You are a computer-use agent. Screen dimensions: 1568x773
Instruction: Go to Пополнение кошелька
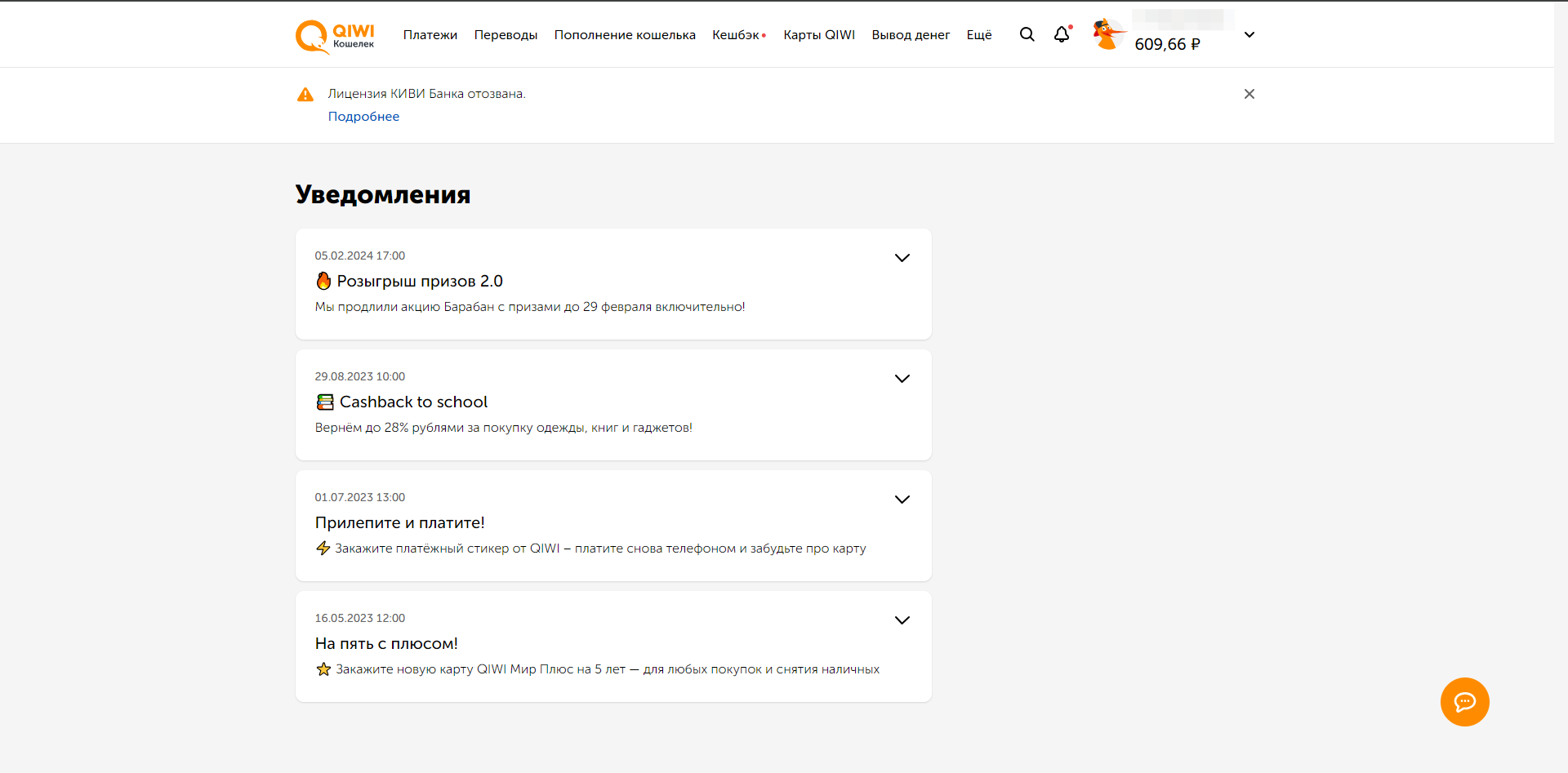(625, 35)
